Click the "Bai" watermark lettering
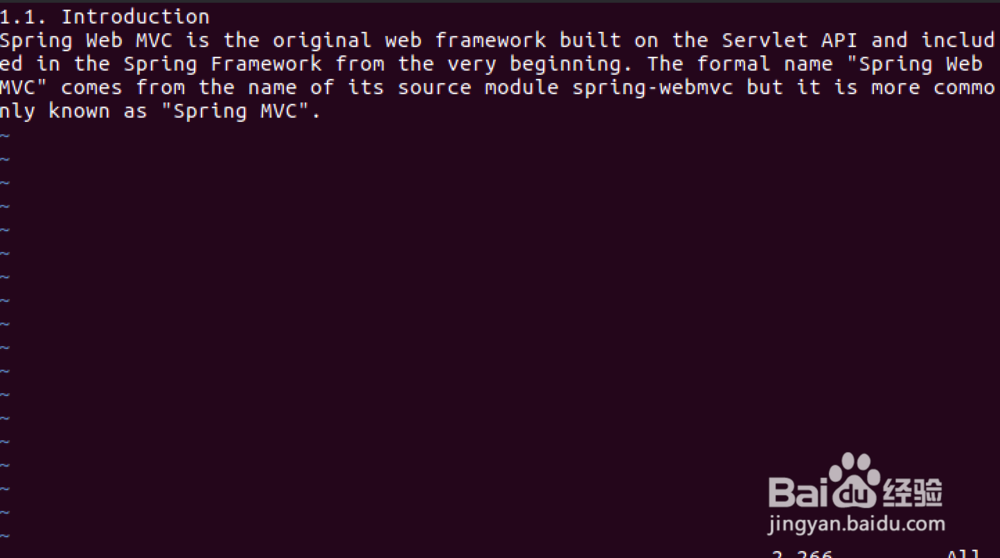Viewport: 1000px width, 558px height. pyautogui.click(x=797, y=492)
